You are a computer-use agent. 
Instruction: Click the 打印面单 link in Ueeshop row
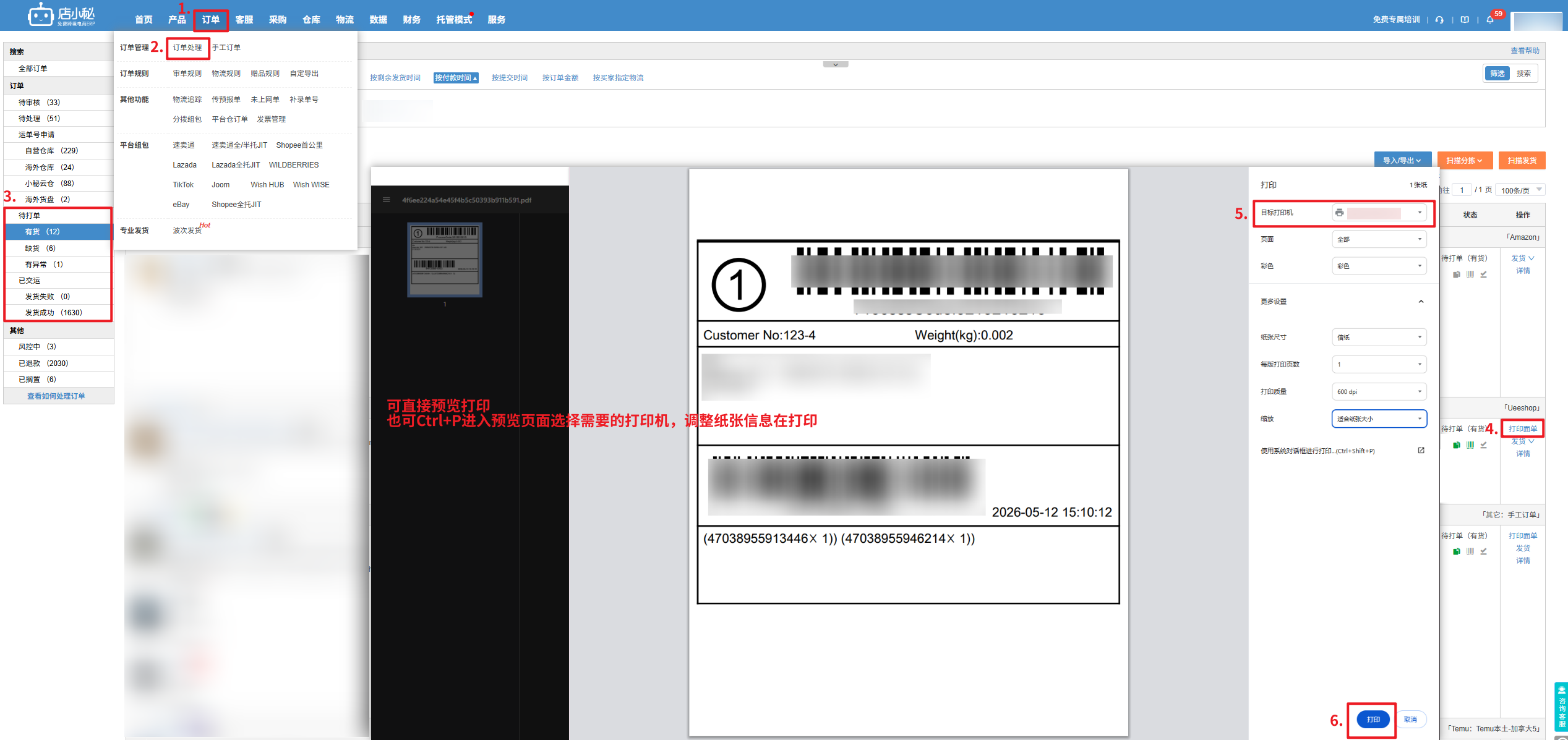click(1522, 429)
